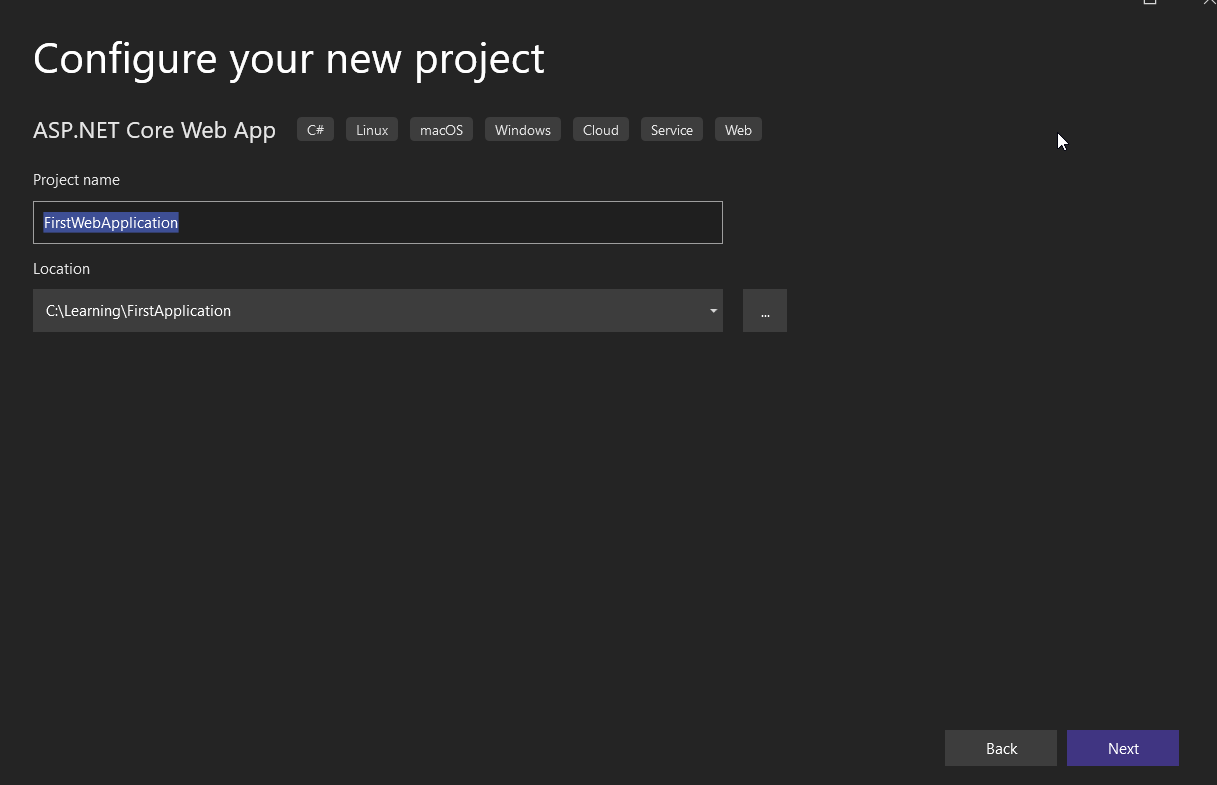Close the configure project dialog

click(1208, 3)
